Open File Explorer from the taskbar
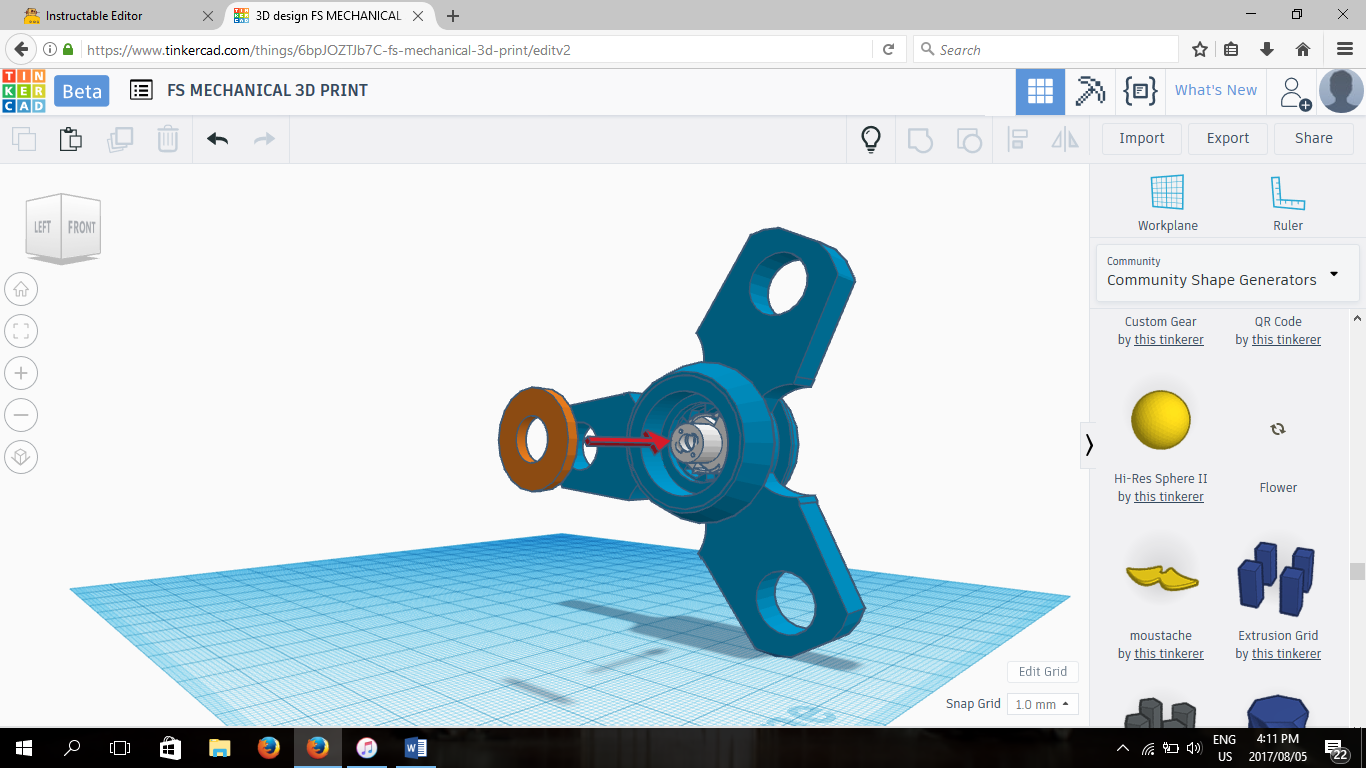The width and height of the screenshot is (1366, 768). click(x=219, y=748)
